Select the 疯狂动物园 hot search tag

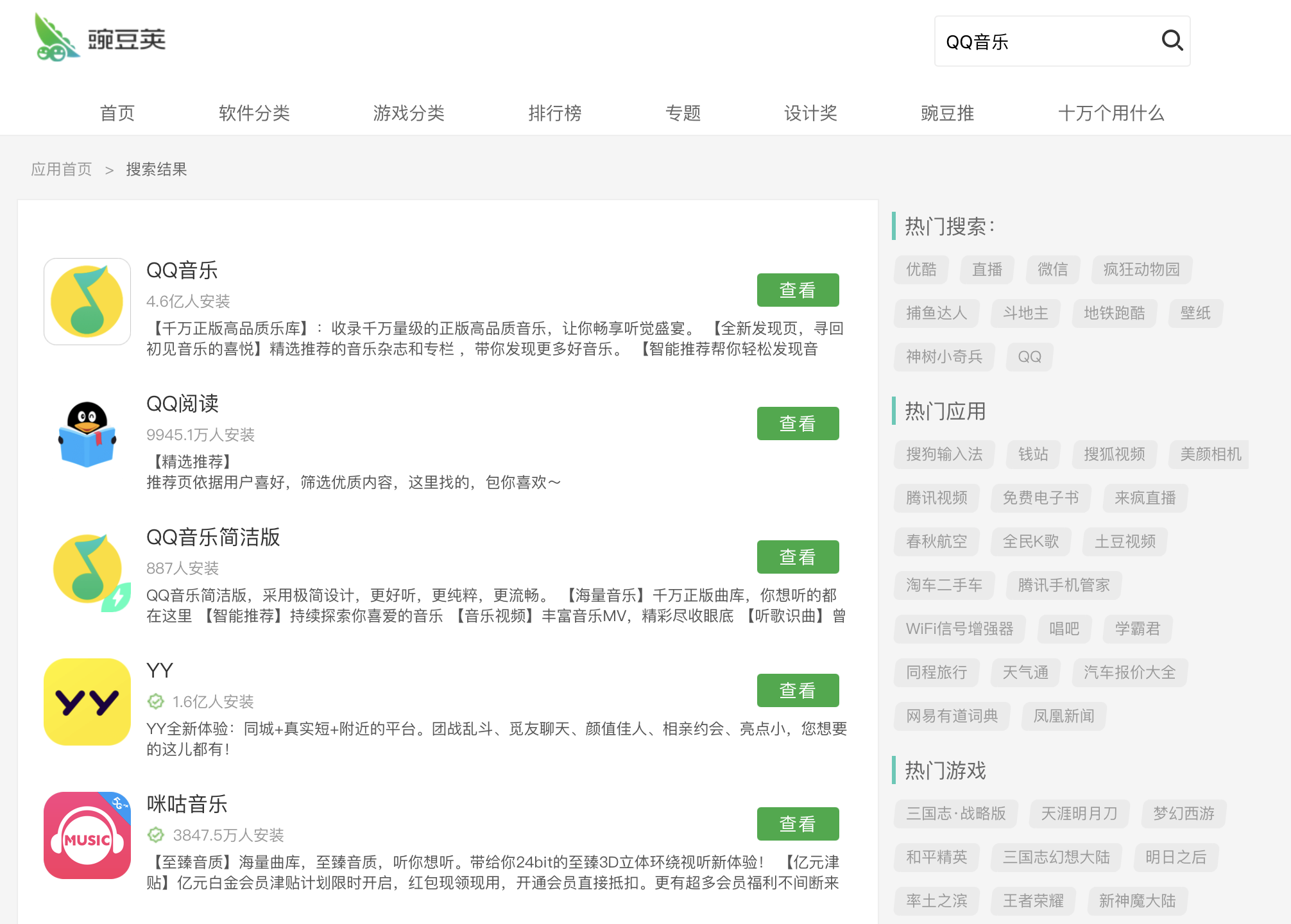1141,269
